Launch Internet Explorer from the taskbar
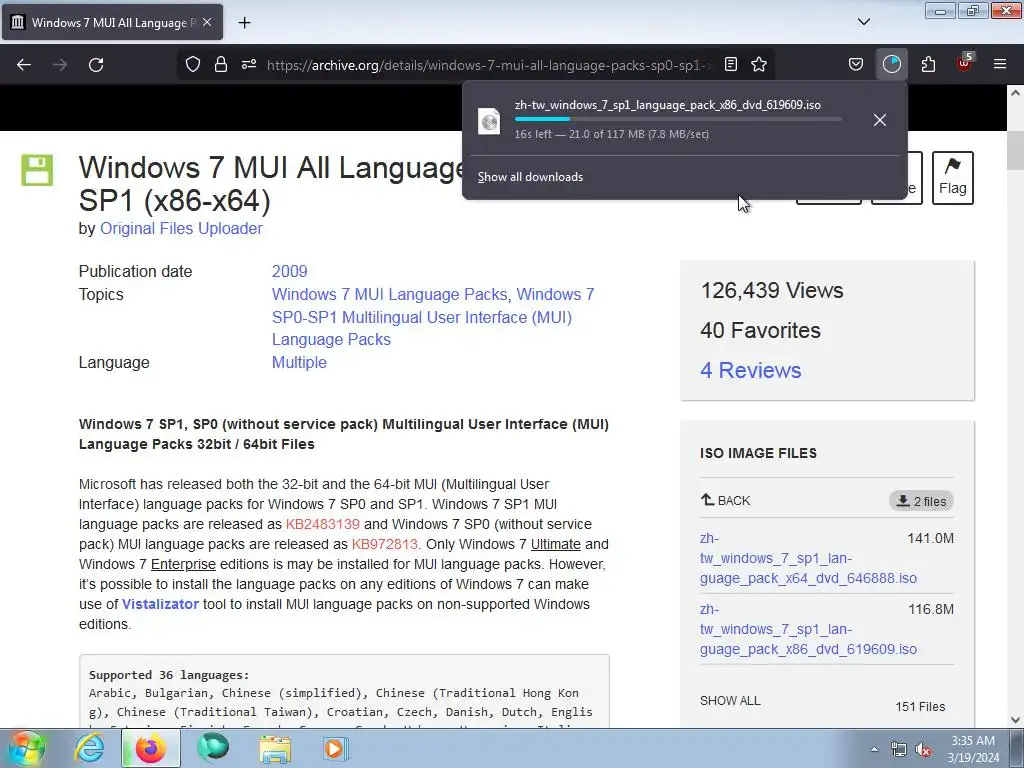 pyautogui.click(x=89, y=748)
